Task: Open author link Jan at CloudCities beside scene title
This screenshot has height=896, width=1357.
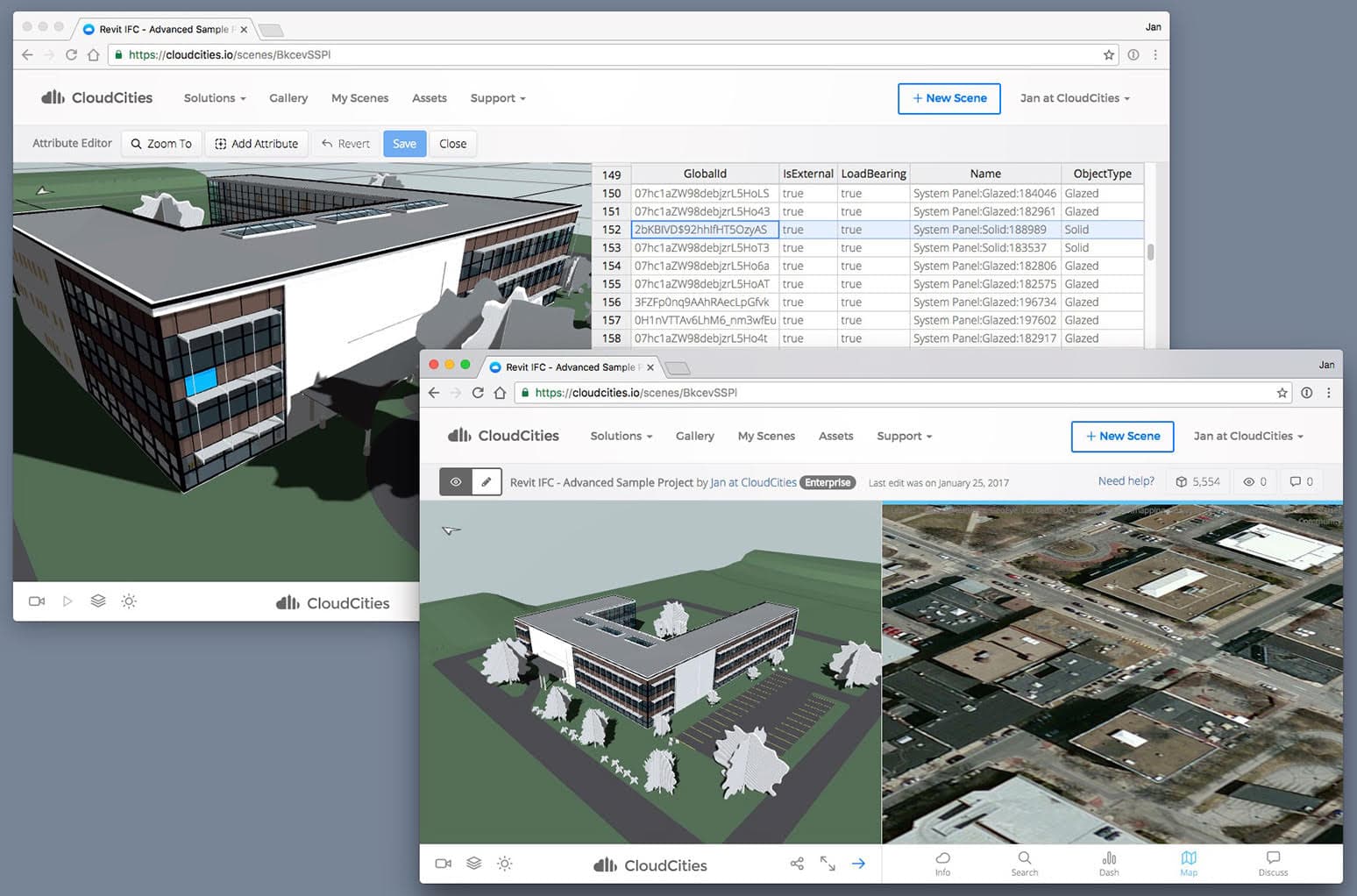Action: click(x=753, y=482)
